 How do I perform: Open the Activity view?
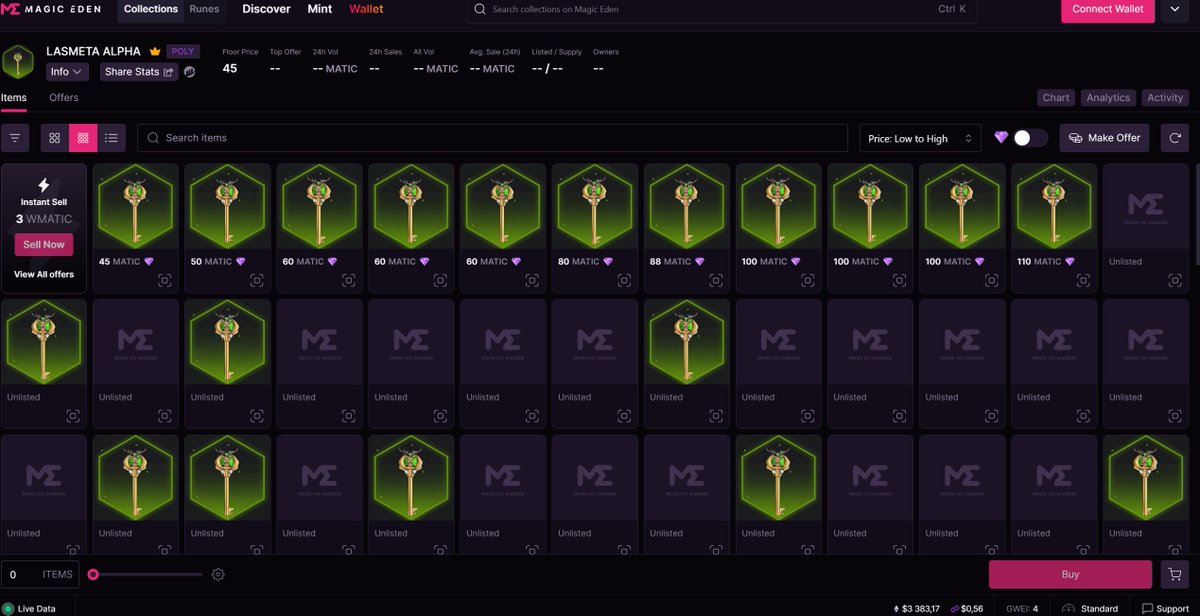[1165, 98]
